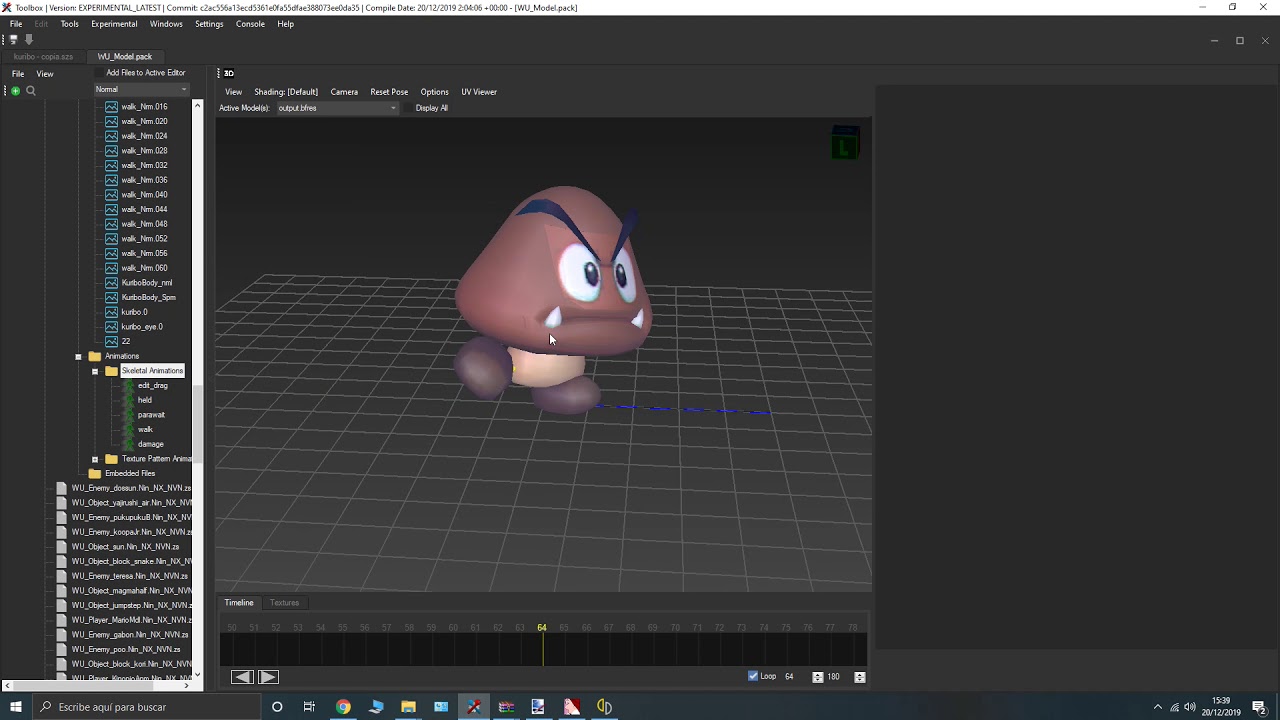Click file icon of WU_Enemy_poo.Nin_NX_NVN.zs
This screenshot has width=1280, height=720.
[62, 649]
